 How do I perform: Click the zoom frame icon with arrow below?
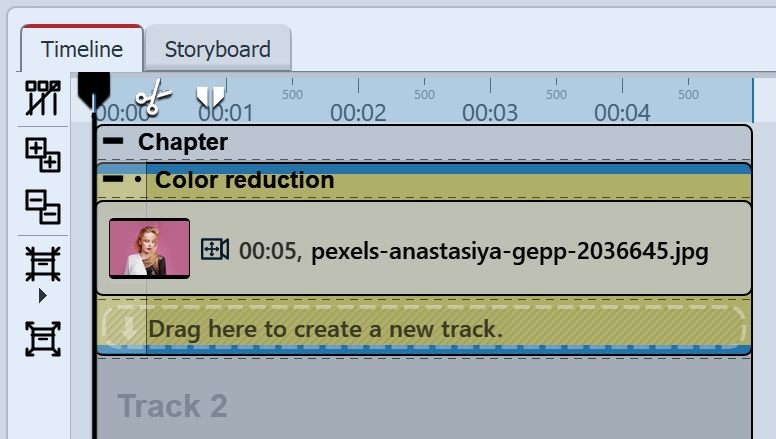[x=43, y=264]
